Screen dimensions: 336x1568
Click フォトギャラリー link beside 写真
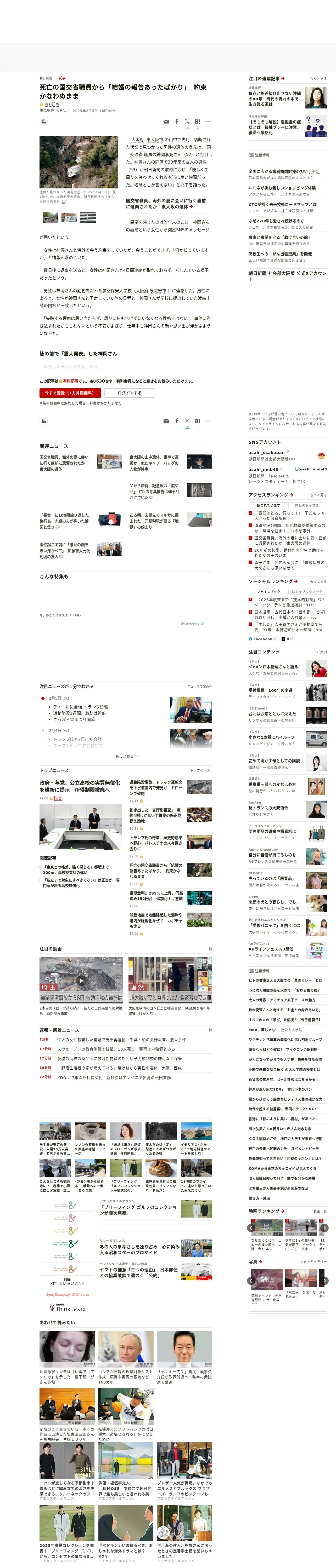313,1262
